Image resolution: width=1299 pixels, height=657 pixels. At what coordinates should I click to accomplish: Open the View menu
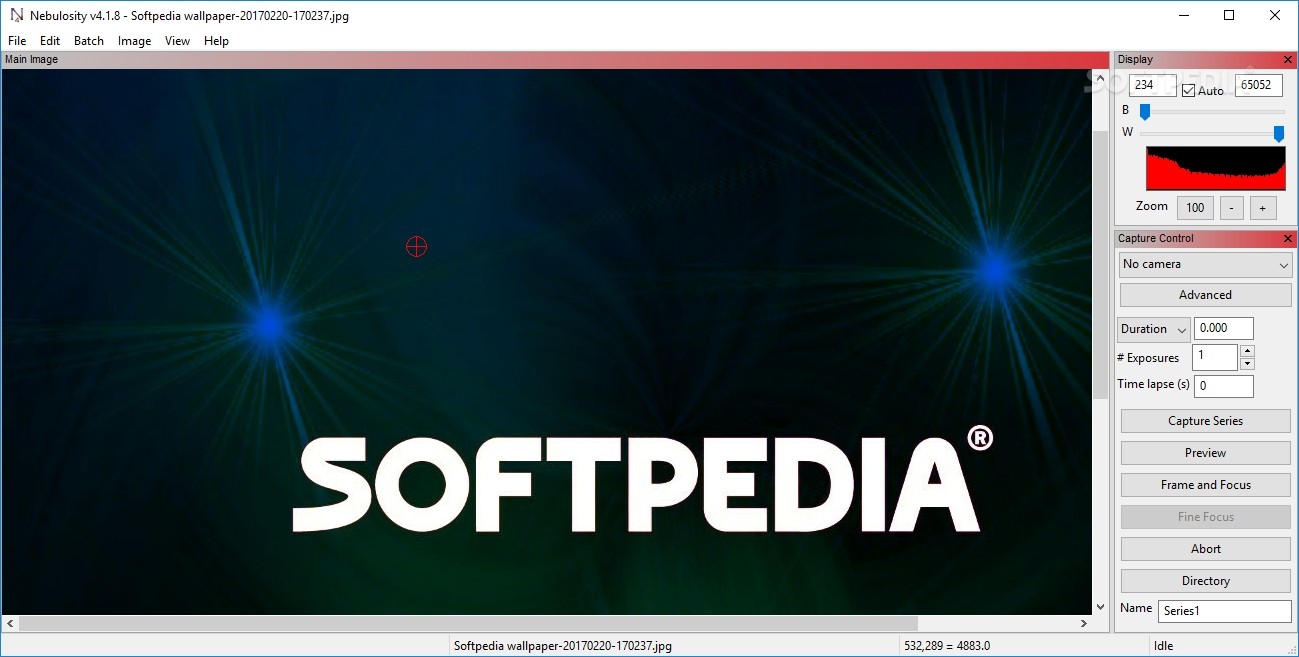click(177, 41)
